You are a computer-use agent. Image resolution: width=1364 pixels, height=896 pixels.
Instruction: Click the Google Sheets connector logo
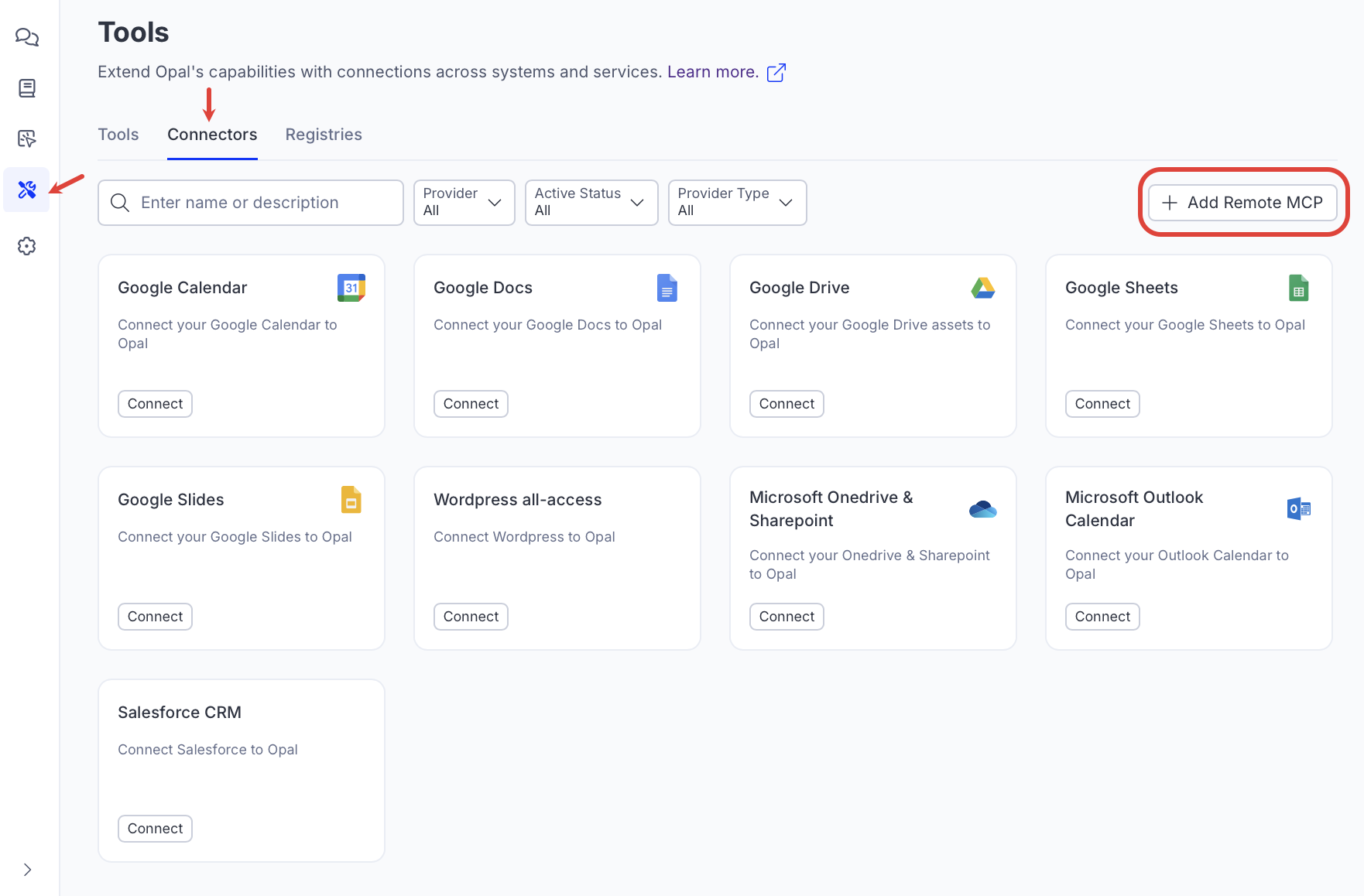coord(1298,287)
